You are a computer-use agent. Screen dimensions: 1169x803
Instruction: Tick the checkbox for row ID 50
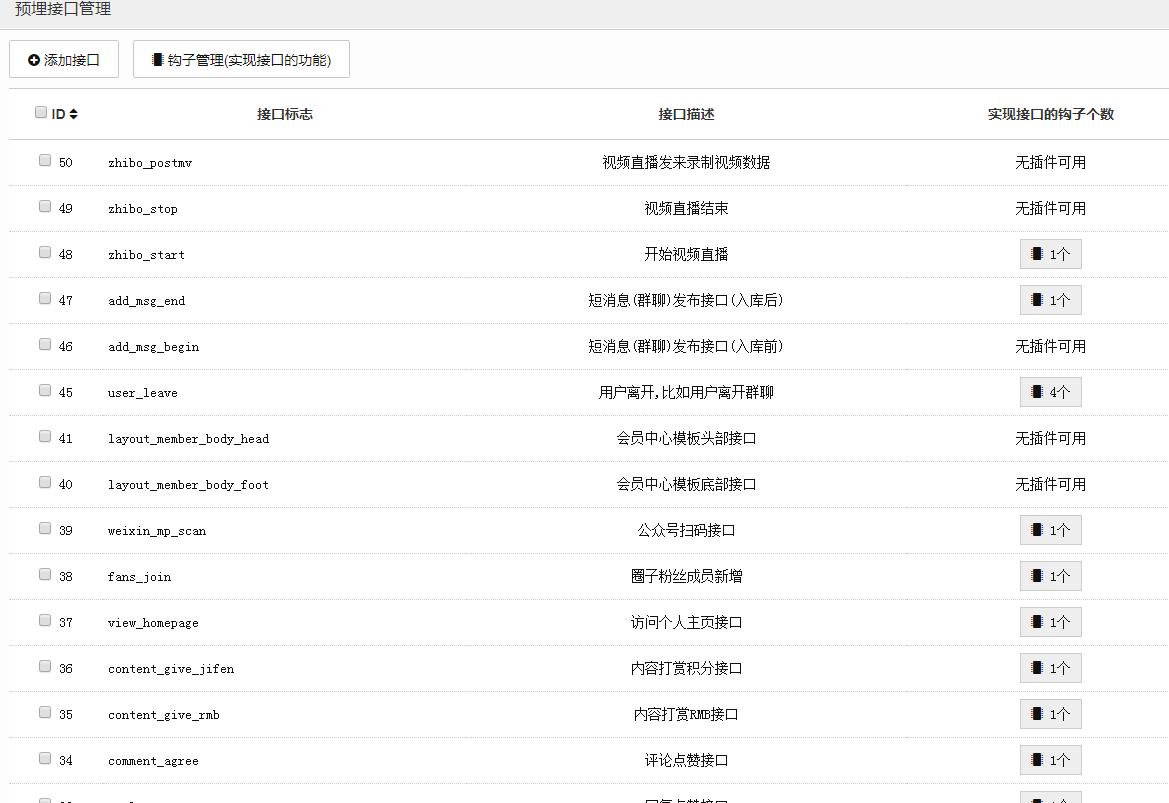[x=45, y=160]
